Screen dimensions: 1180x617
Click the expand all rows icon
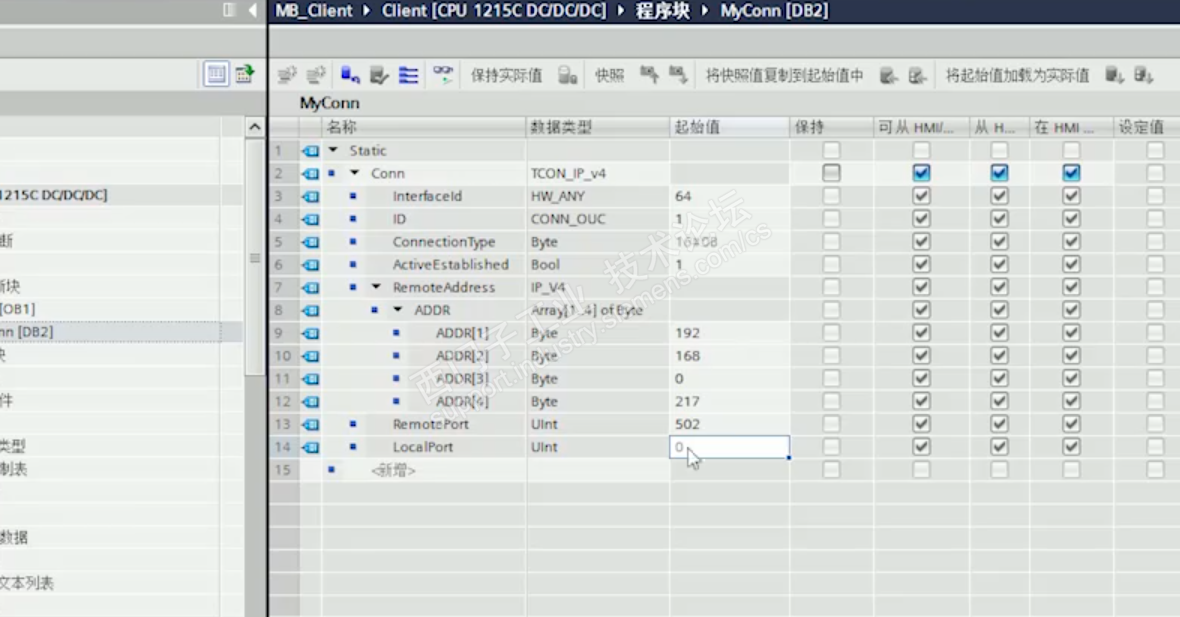coord(409,74)
